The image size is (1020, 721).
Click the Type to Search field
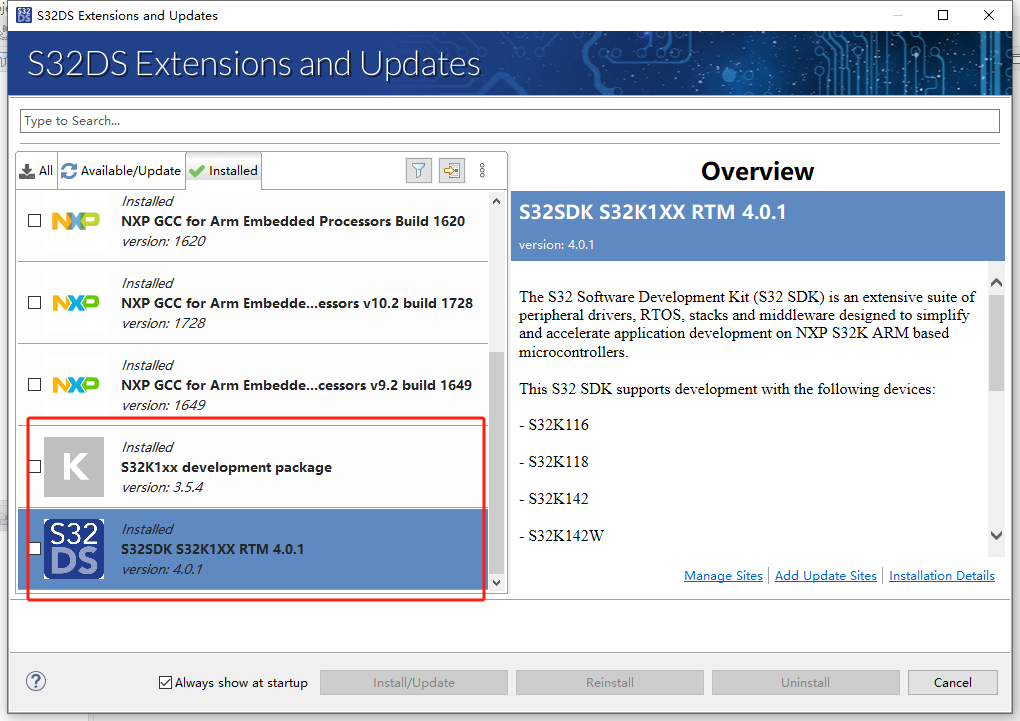point(509,121)
